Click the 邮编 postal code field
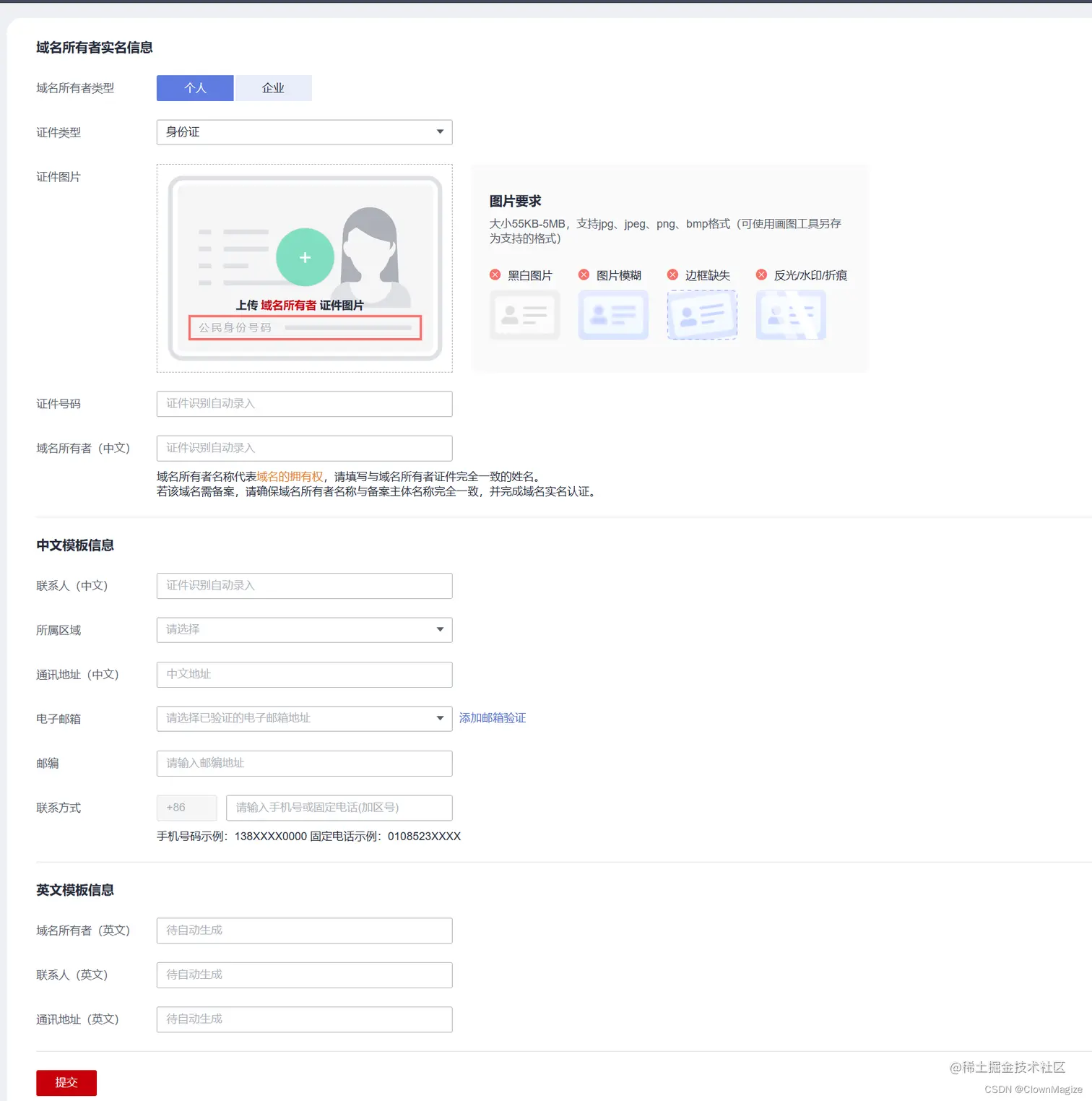This screenshot has width=1092, height=1101. pyautogui.click(x=304, y=763)
